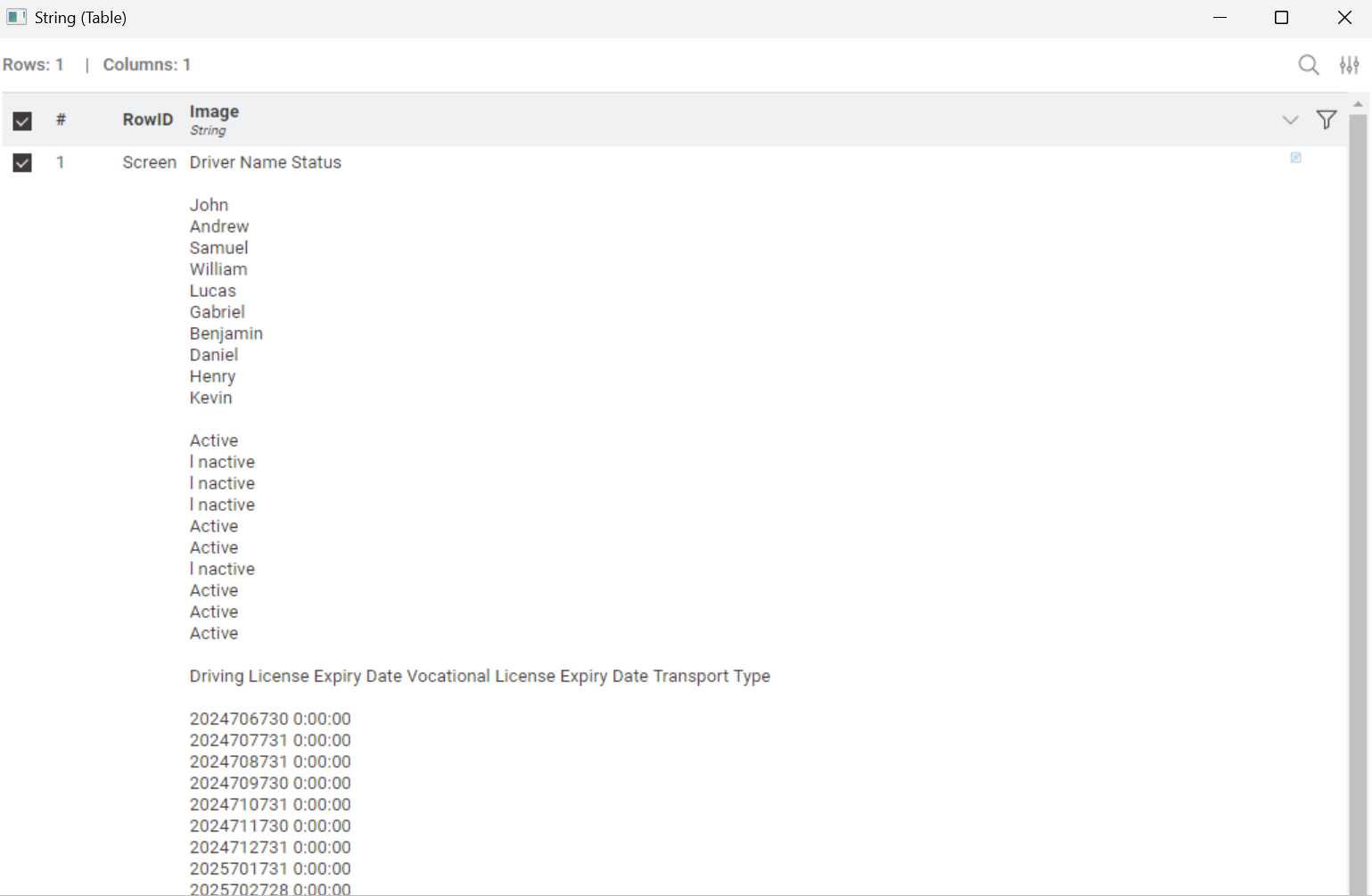Image resolution: width=1372 pixels, height=896 pixels.
Task: Toggle the select-all checkbox in header
Action: (22, 120)
